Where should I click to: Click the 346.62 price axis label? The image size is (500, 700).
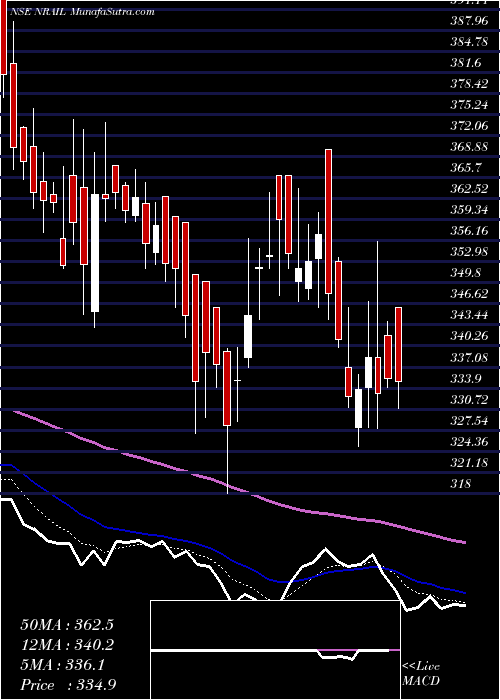click(467, 294)
